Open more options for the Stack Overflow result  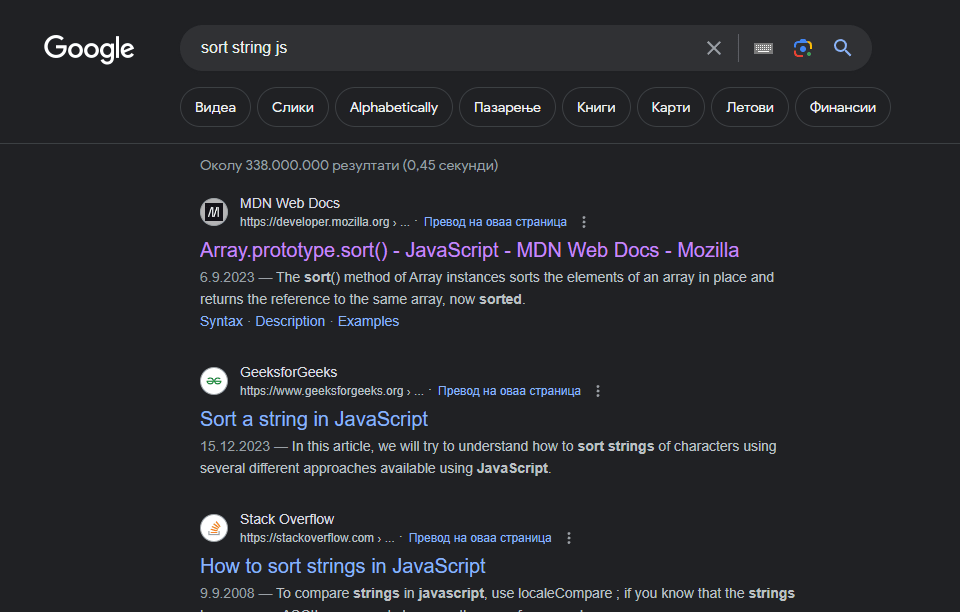tap(569, 537)
